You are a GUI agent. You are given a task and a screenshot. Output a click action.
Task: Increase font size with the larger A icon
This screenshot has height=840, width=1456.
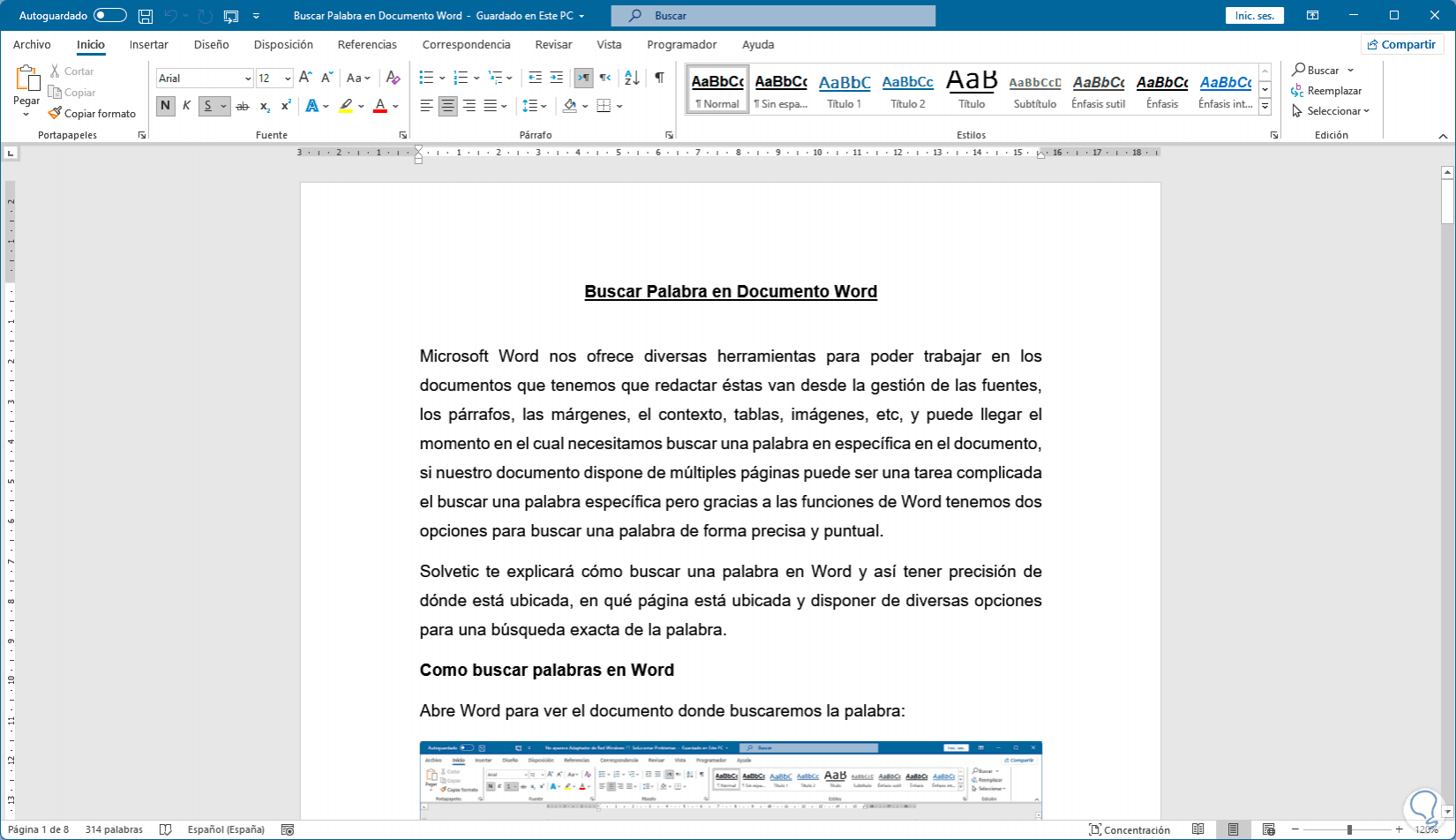tap(305, 78)
